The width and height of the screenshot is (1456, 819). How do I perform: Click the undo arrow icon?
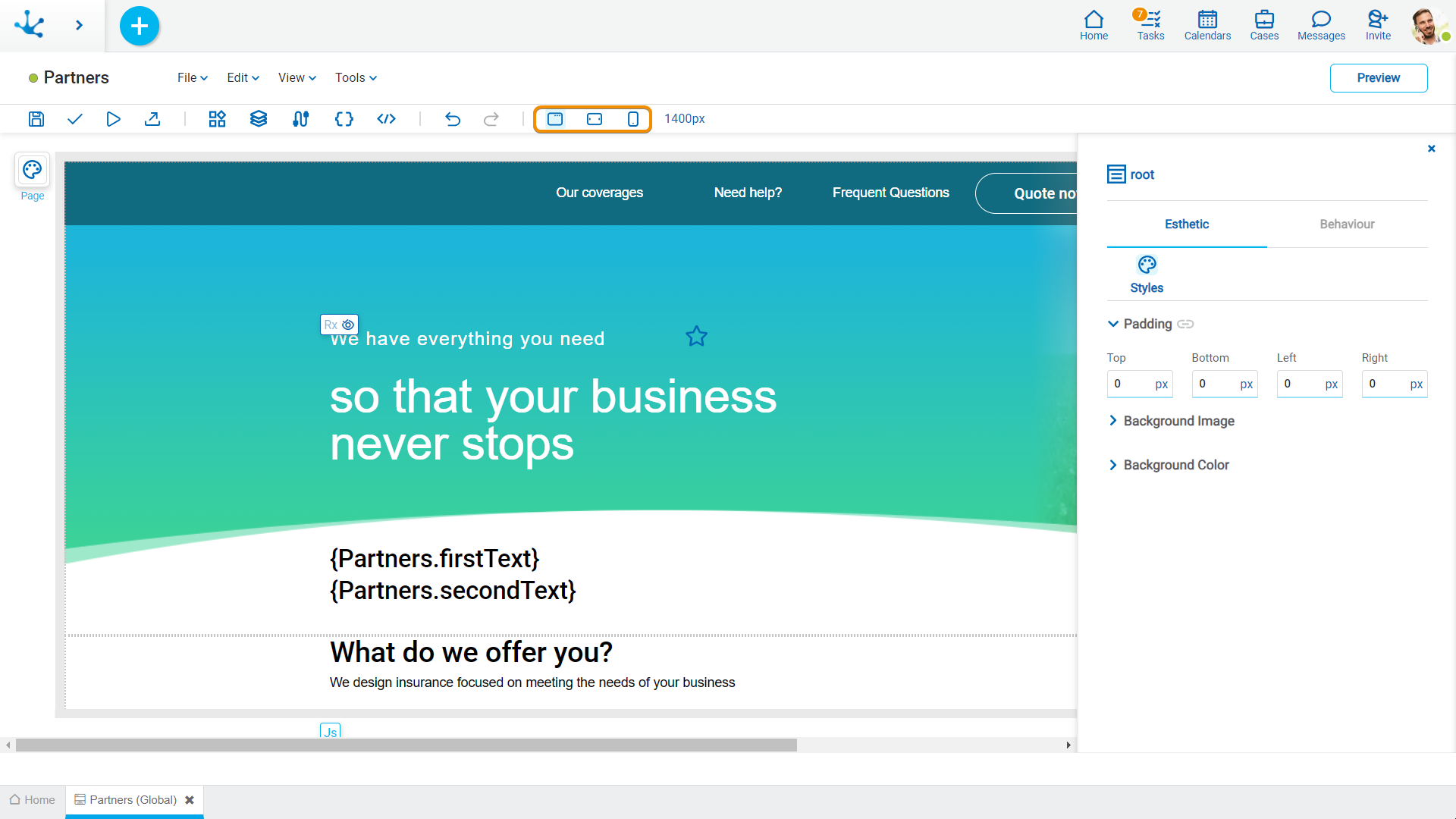coord(452,118)
